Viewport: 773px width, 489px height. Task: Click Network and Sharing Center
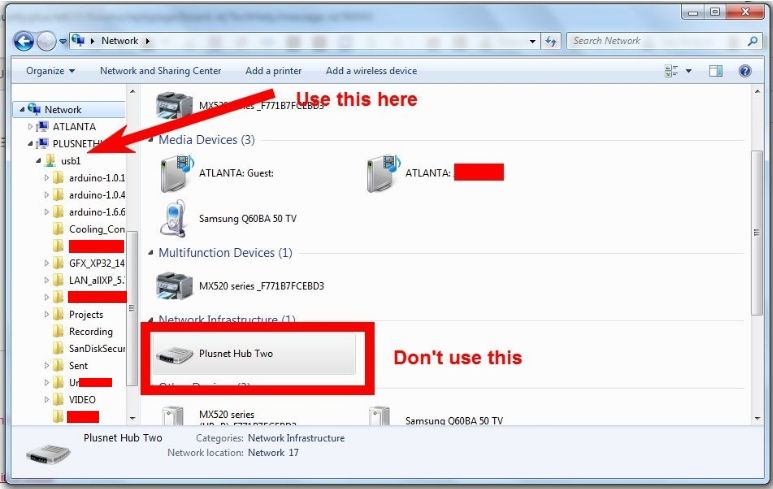click(x=160, y=71)
